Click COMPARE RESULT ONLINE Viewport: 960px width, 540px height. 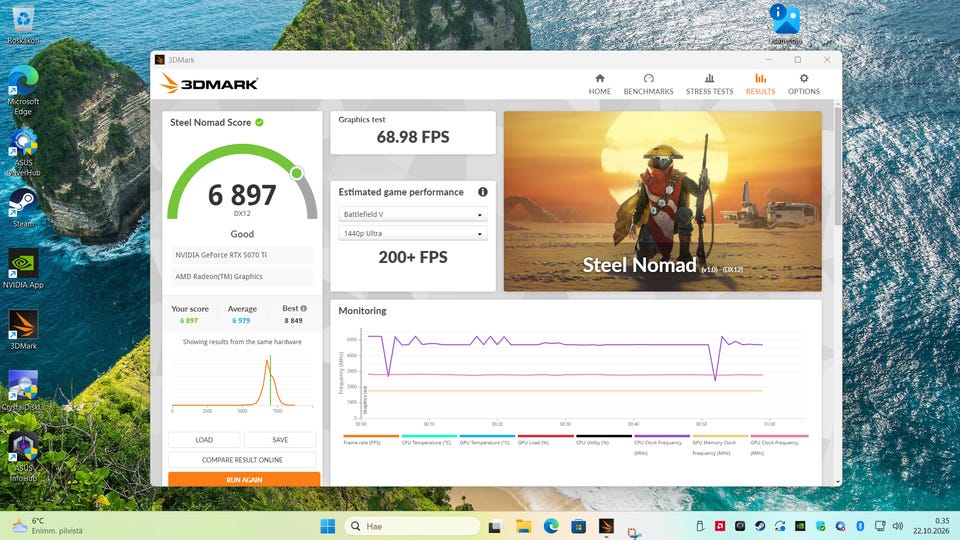(242, 460)
